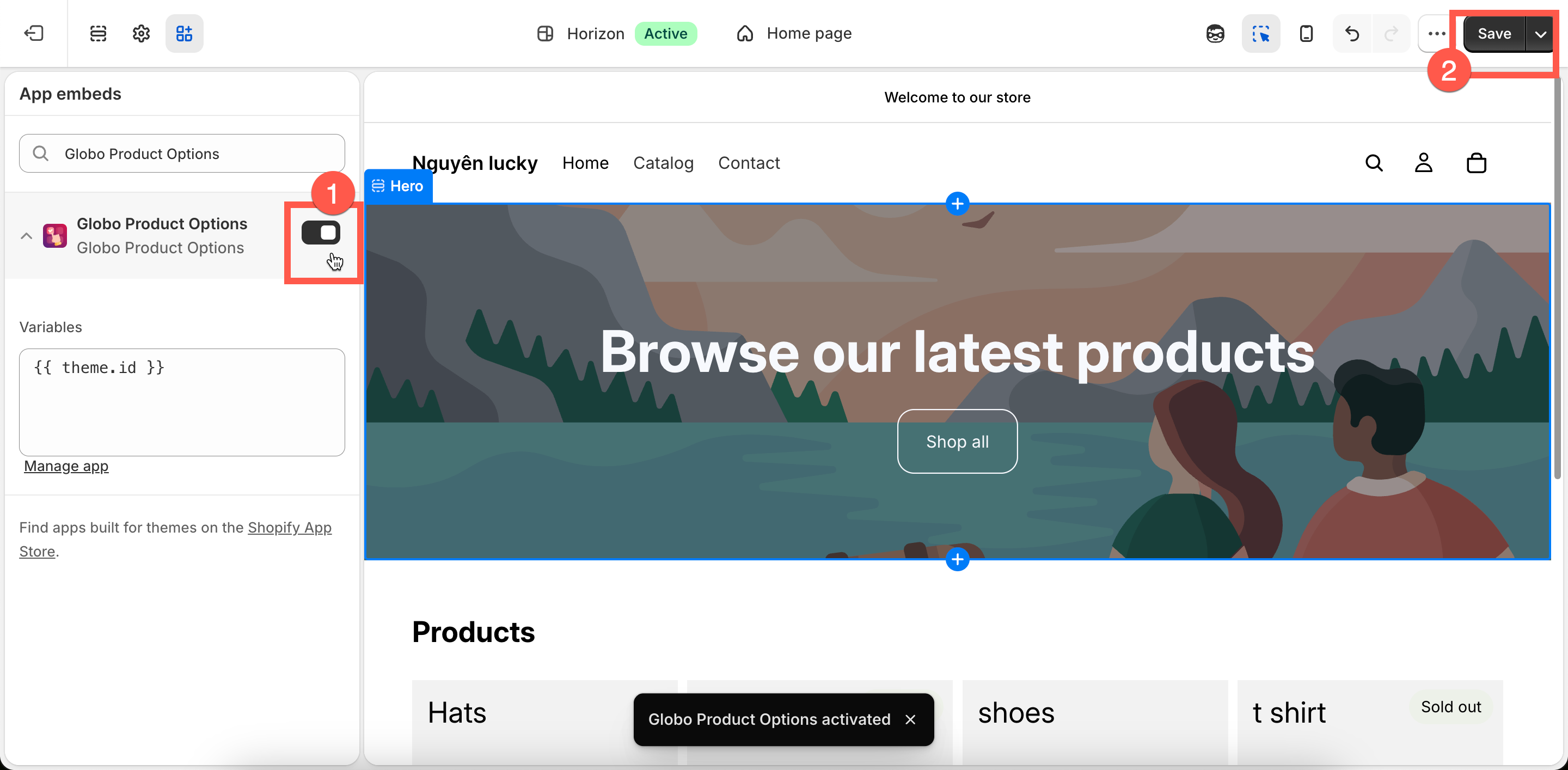Open the Shopify App Store link
1568x770 pixels.
pos(290,527)
